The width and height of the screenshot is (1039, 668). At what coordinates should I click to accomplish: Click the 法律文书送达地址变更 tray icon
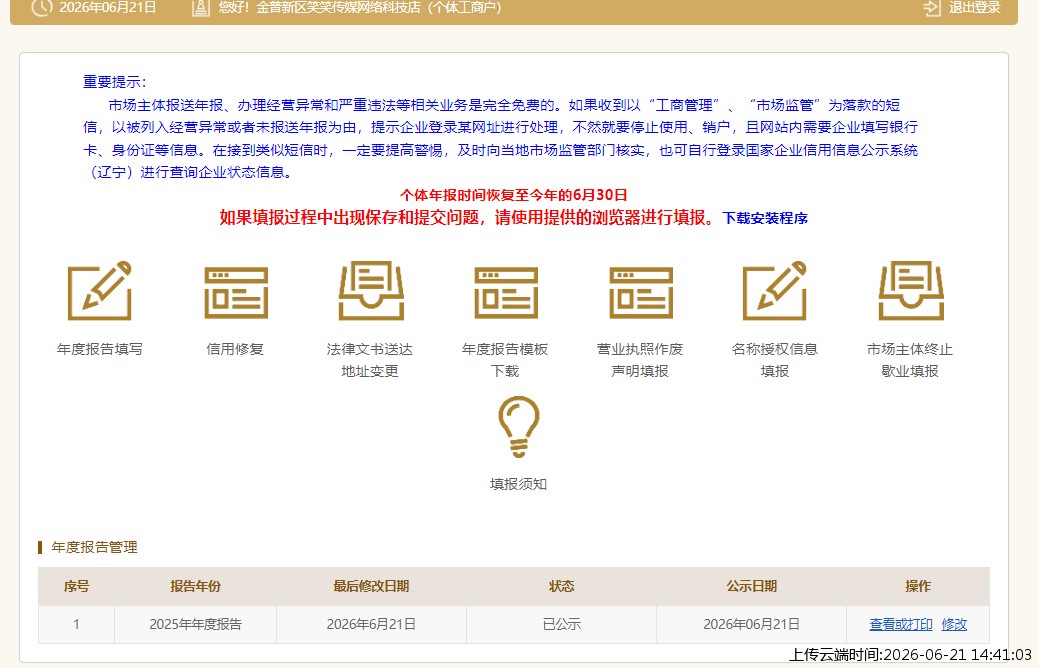(x=371, y=291)
